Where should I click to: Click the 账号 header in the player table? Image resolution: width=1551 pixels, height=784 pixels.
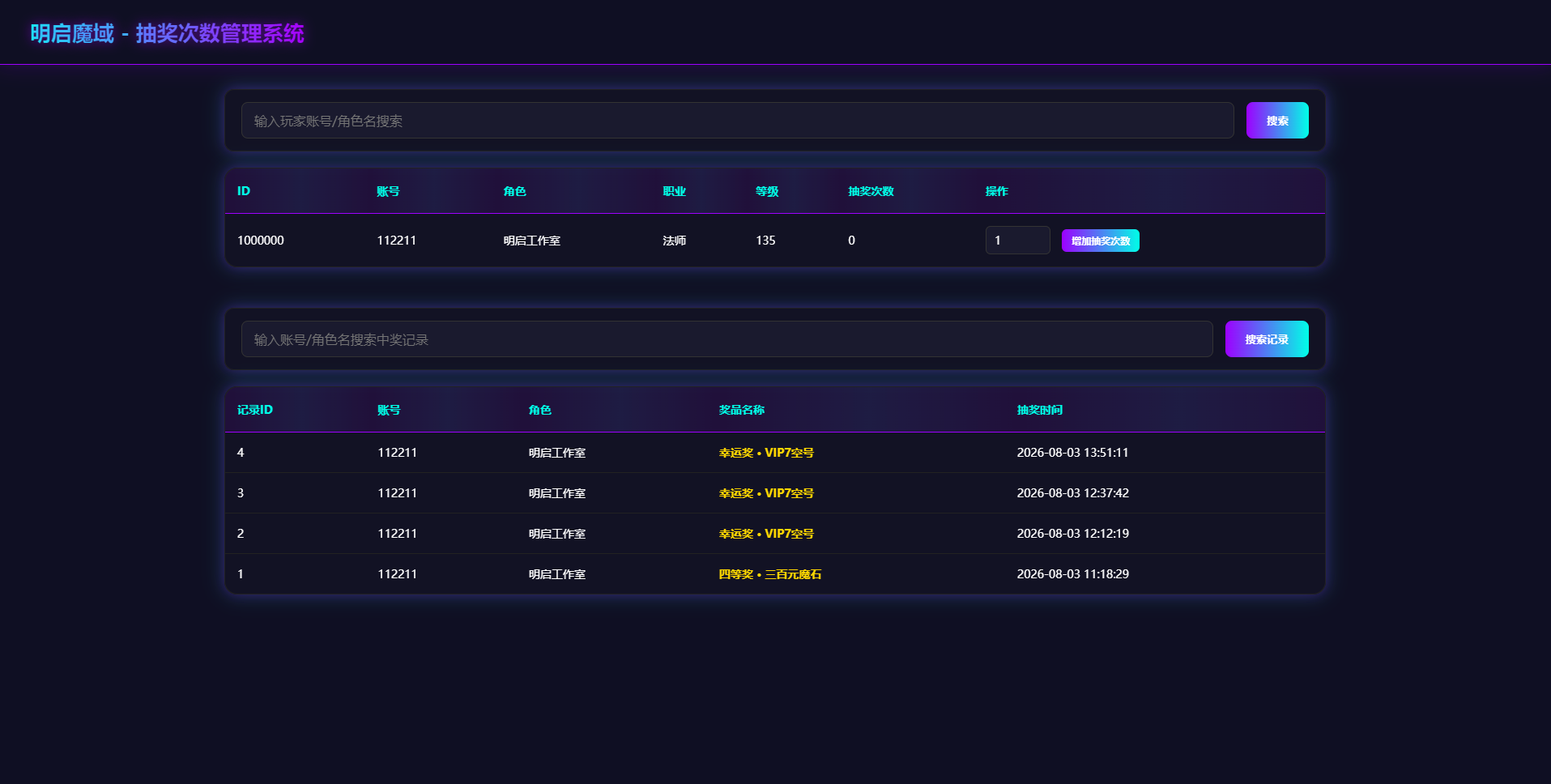[388, 191]
